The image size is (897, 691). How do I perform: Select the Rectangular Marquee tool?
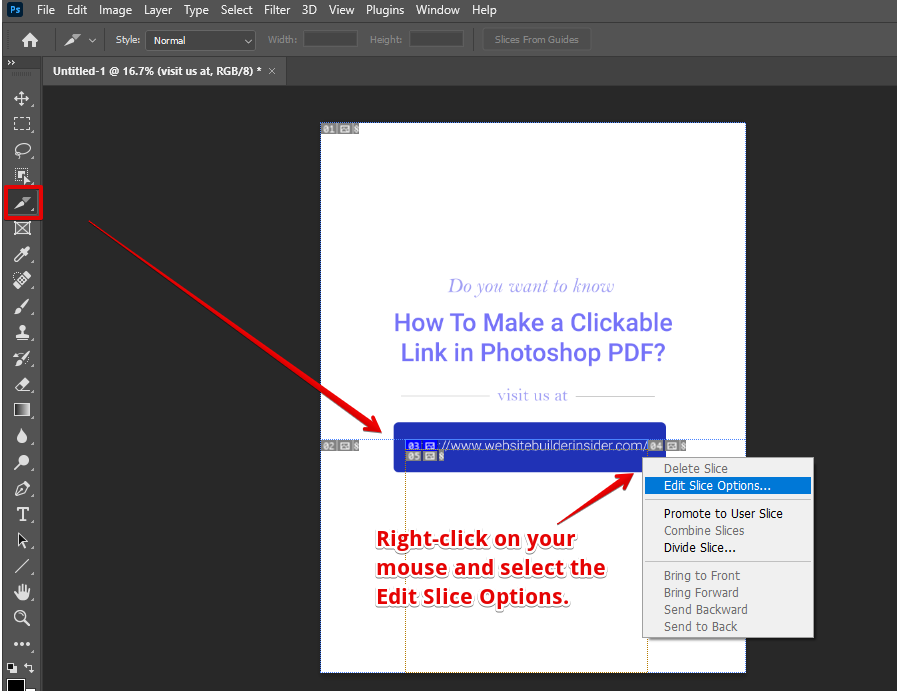coord(21,124)
